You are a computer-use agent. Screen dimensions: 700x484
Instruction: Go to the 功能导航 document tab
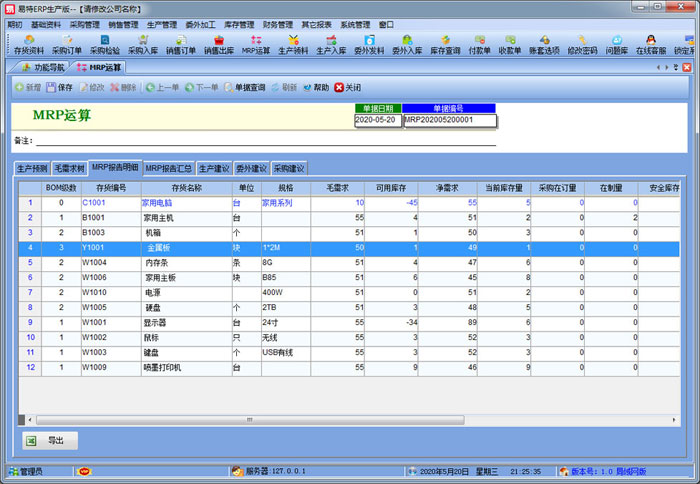coord(43,67)
